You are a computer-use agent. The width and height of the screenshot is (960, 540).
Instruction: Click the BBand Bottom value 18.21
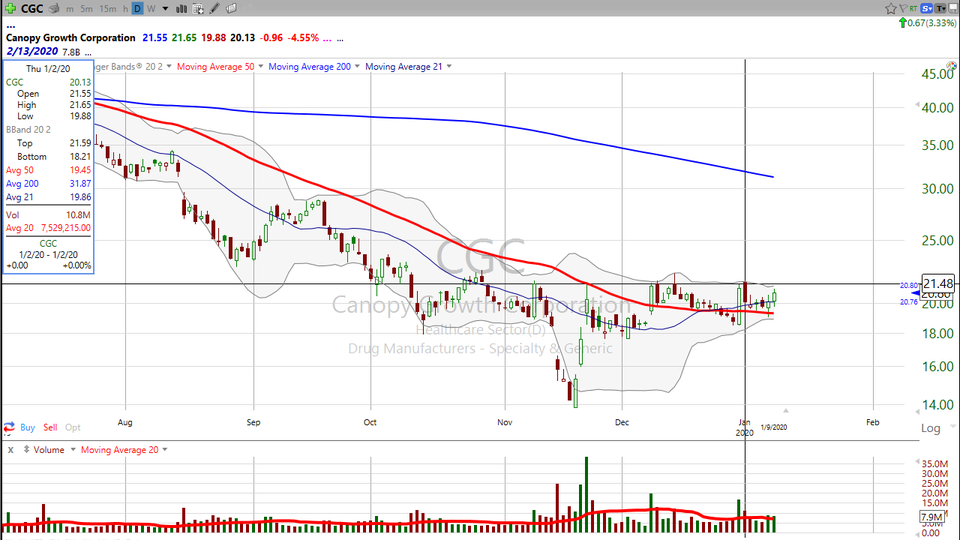coord(80,156)
